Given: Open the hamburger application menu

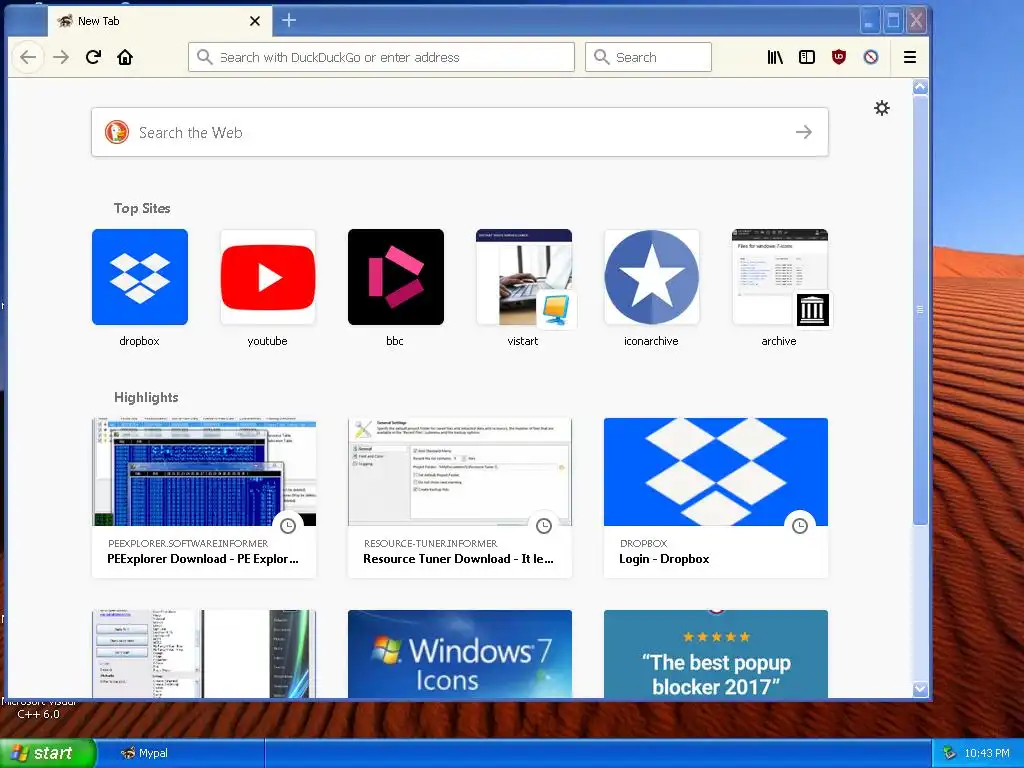Looking at the screenshot, I should point(910,57).
